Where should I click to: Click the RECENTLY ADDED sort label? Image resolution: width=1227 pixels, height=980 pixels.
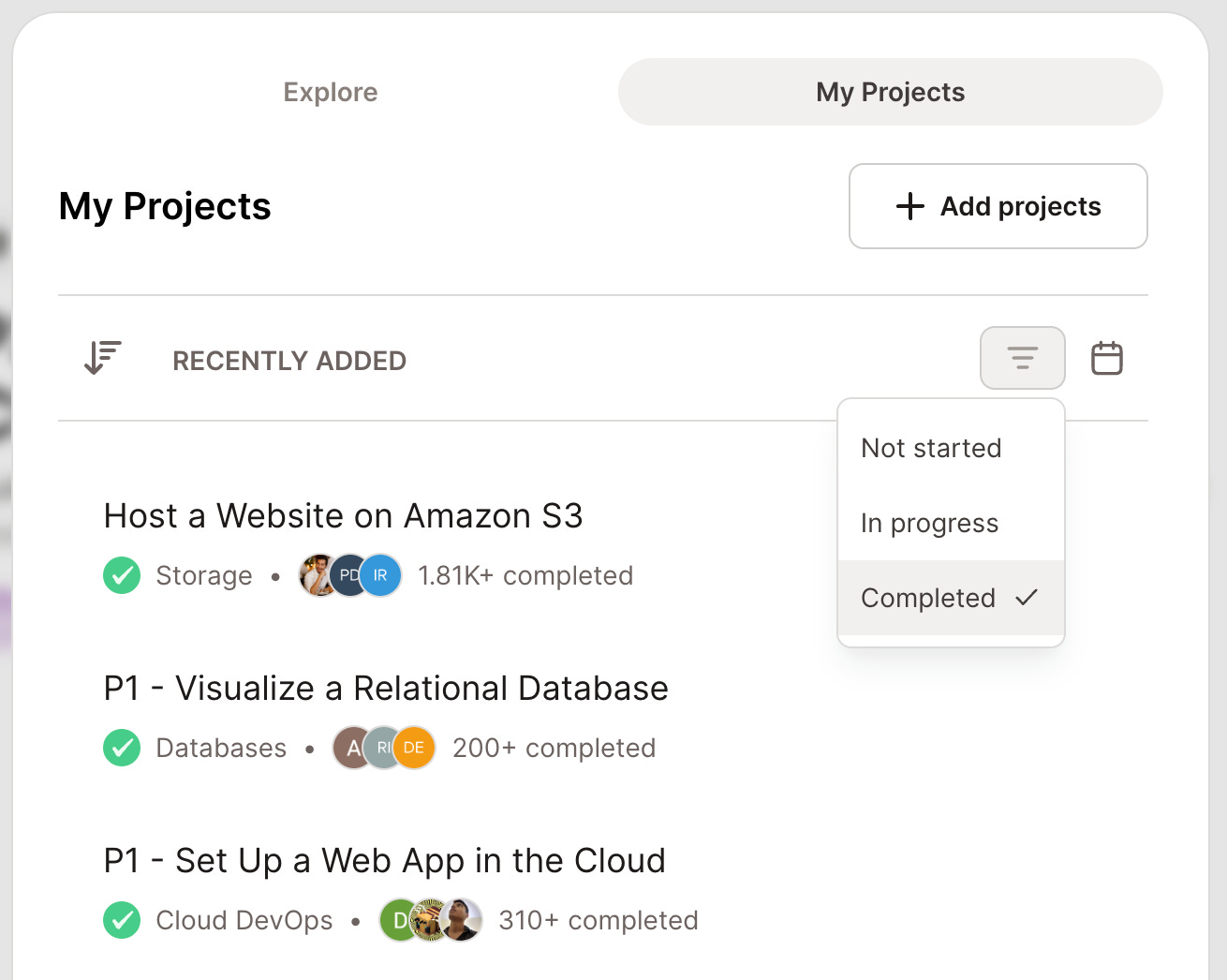click(289, 361)
